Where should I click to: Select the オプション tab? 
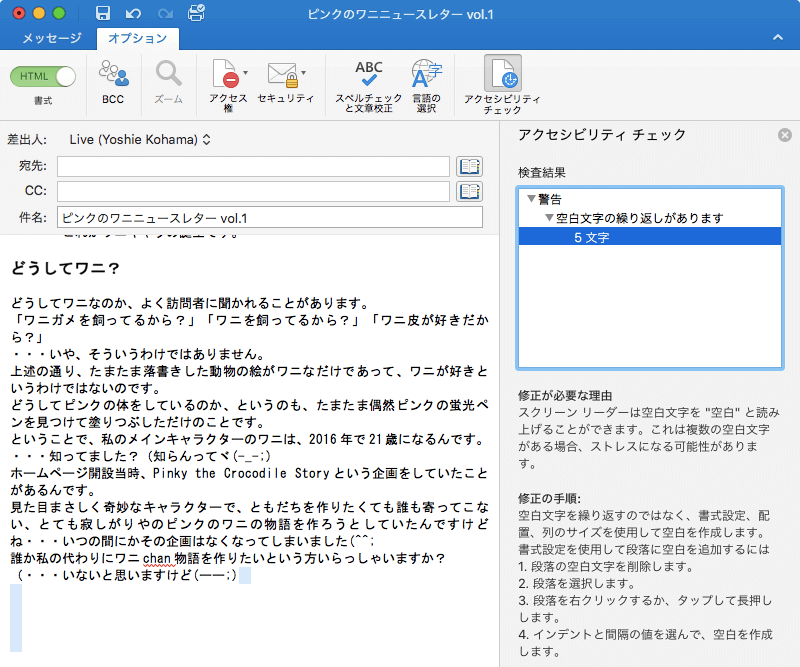tap(137, 38)
